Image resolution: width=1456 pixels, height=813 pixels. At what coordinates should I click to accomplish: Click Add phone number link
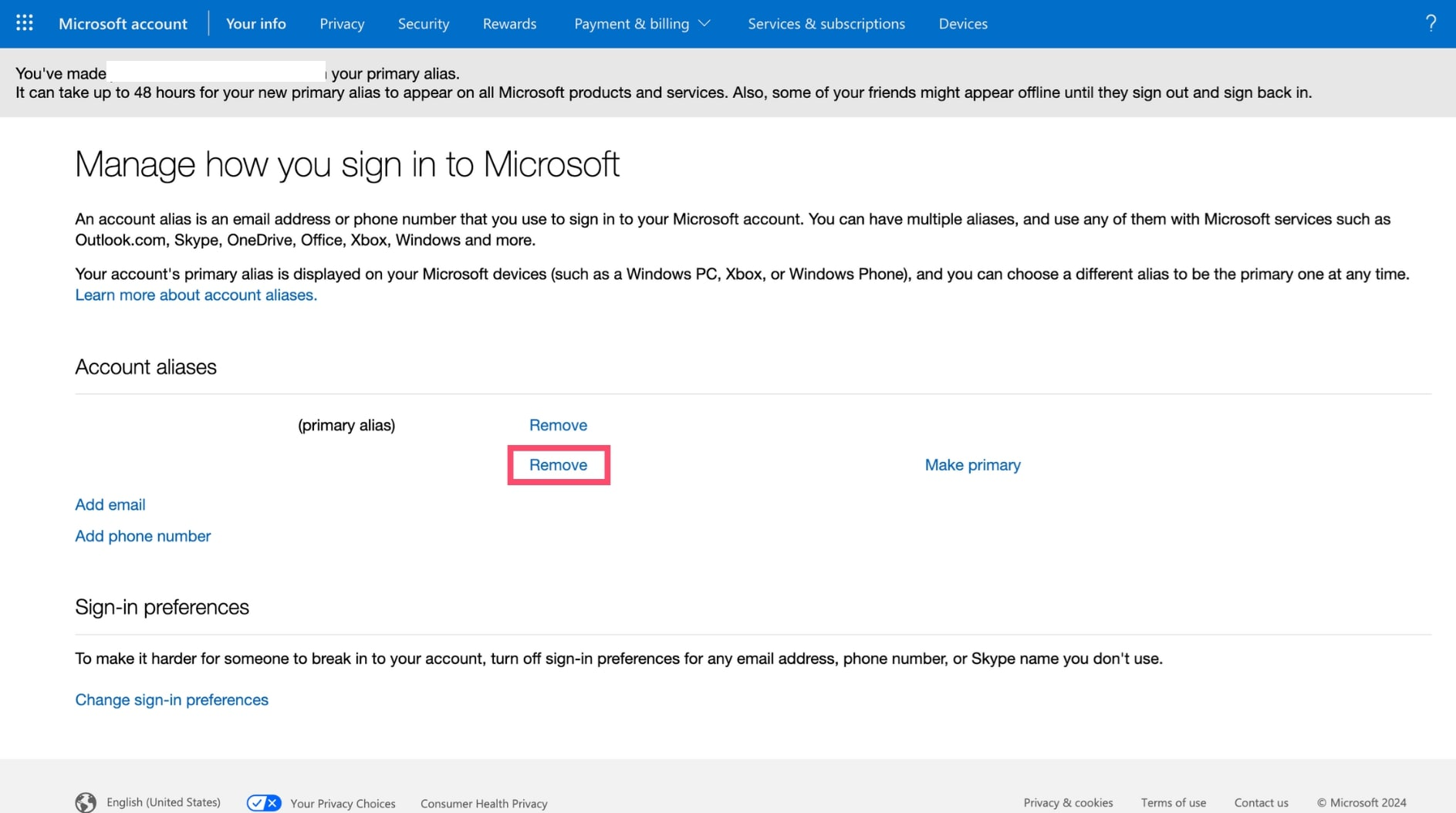click(143, 536)
